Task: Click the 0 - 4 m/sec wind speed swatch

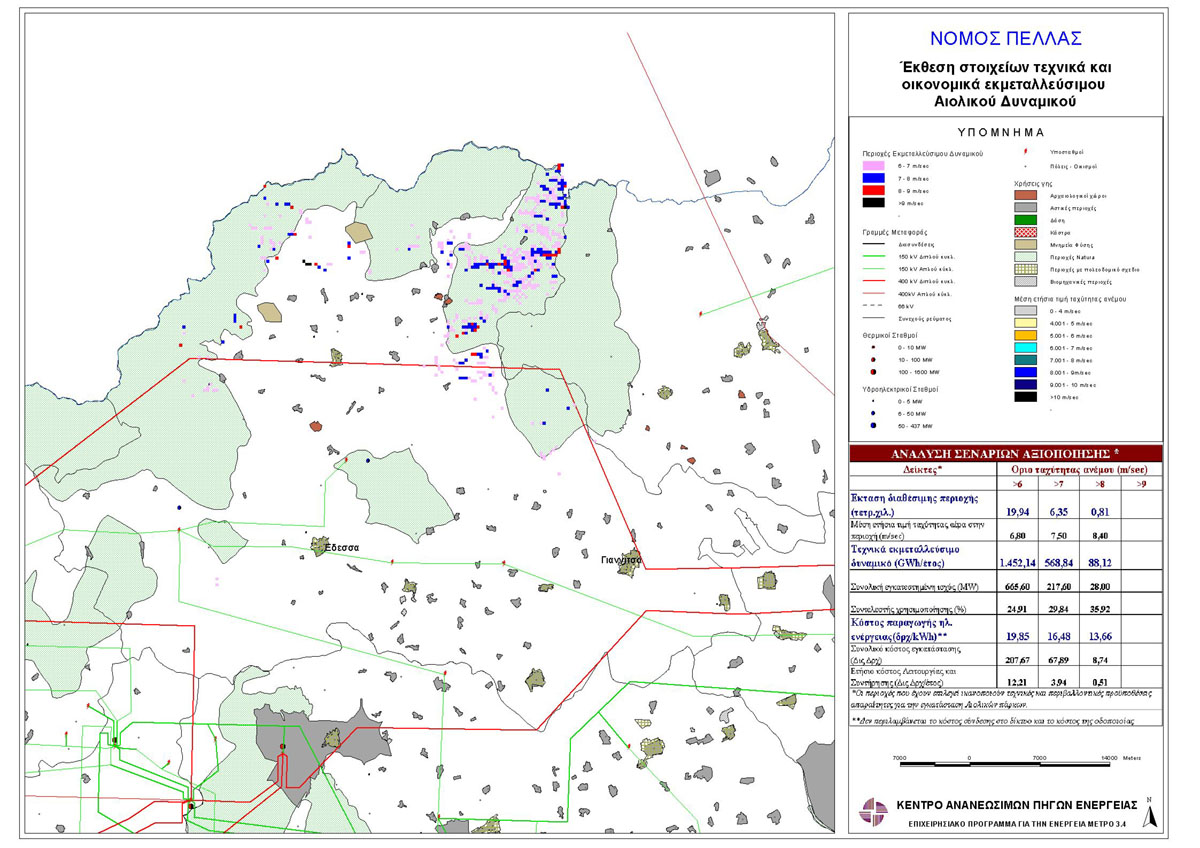Action: click(x=1025, y=310)
